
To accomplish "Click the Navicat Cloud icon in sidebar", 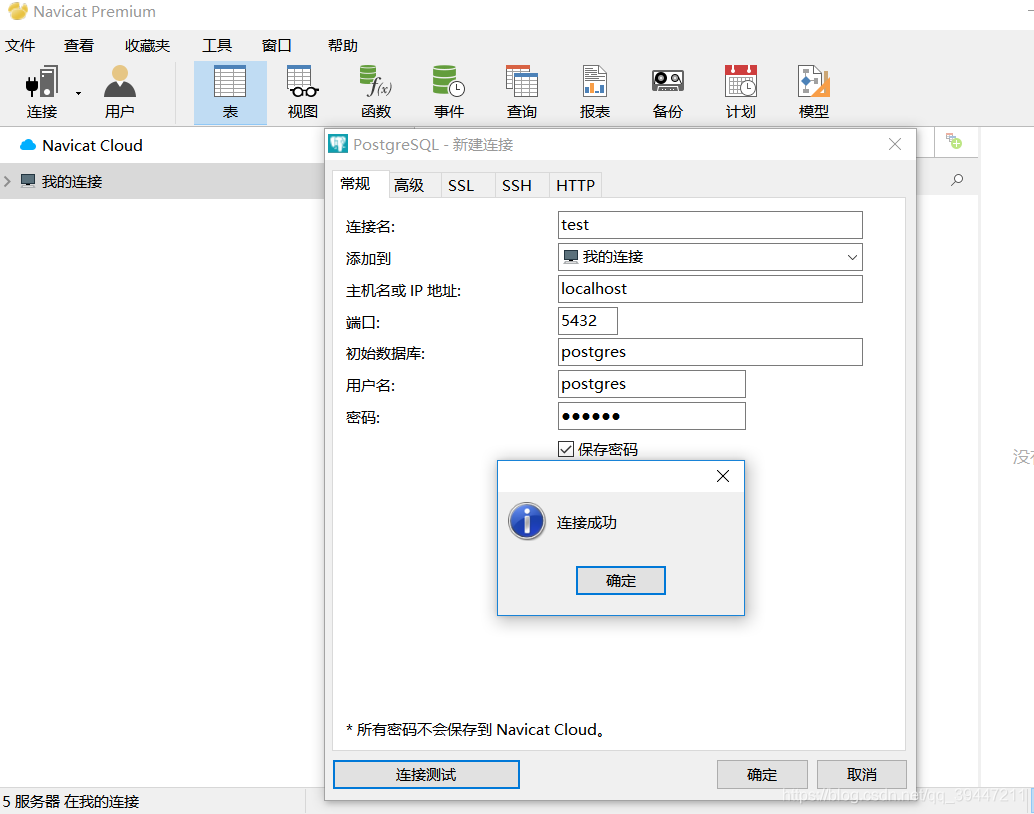I will 28,145.
